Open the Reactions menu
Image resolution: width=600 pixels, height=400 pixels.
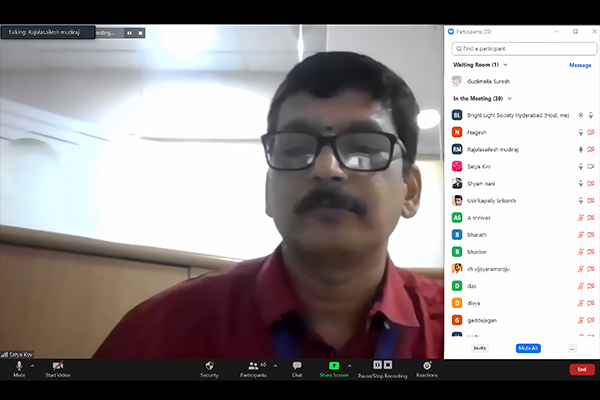pyautogui.click(x=427, y=366)
